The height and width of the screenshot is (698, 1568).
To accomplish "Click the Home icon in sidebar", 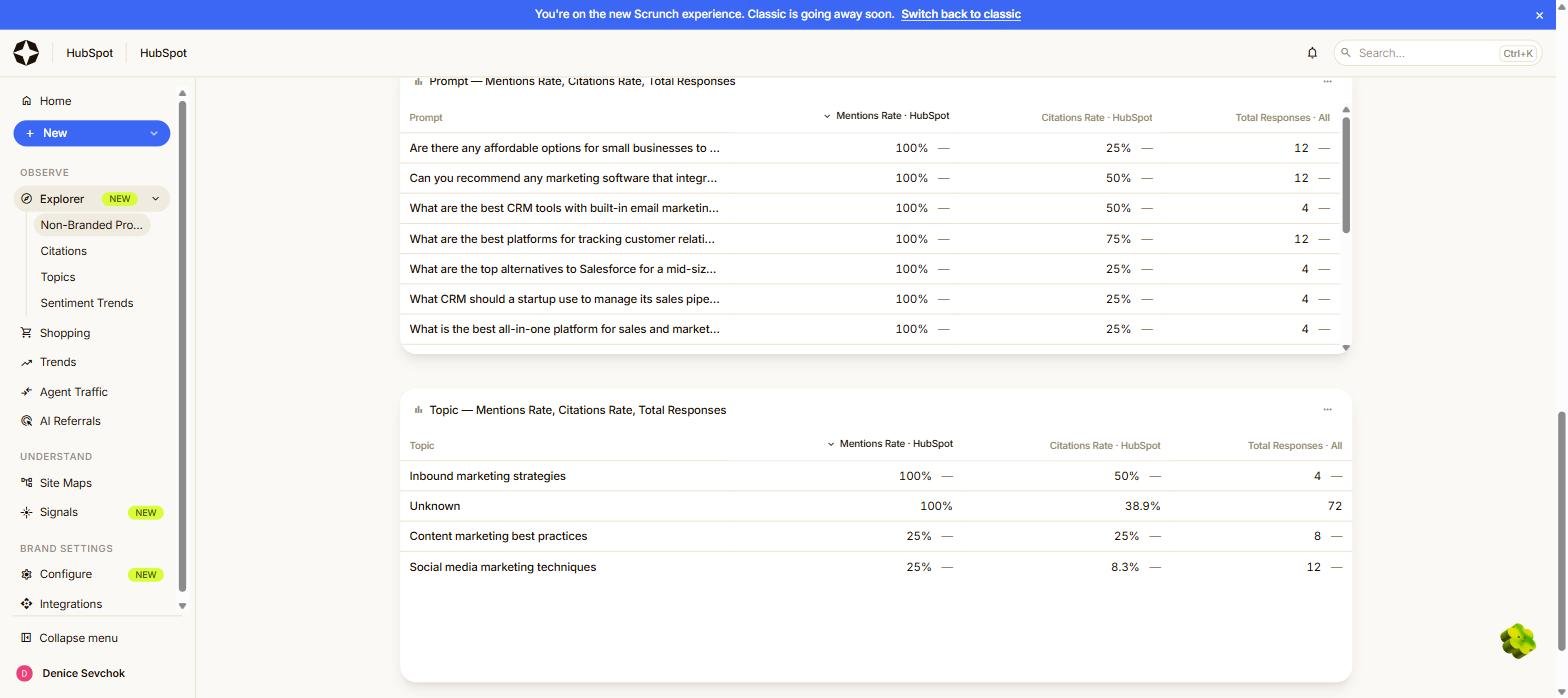I will (26, 101).
